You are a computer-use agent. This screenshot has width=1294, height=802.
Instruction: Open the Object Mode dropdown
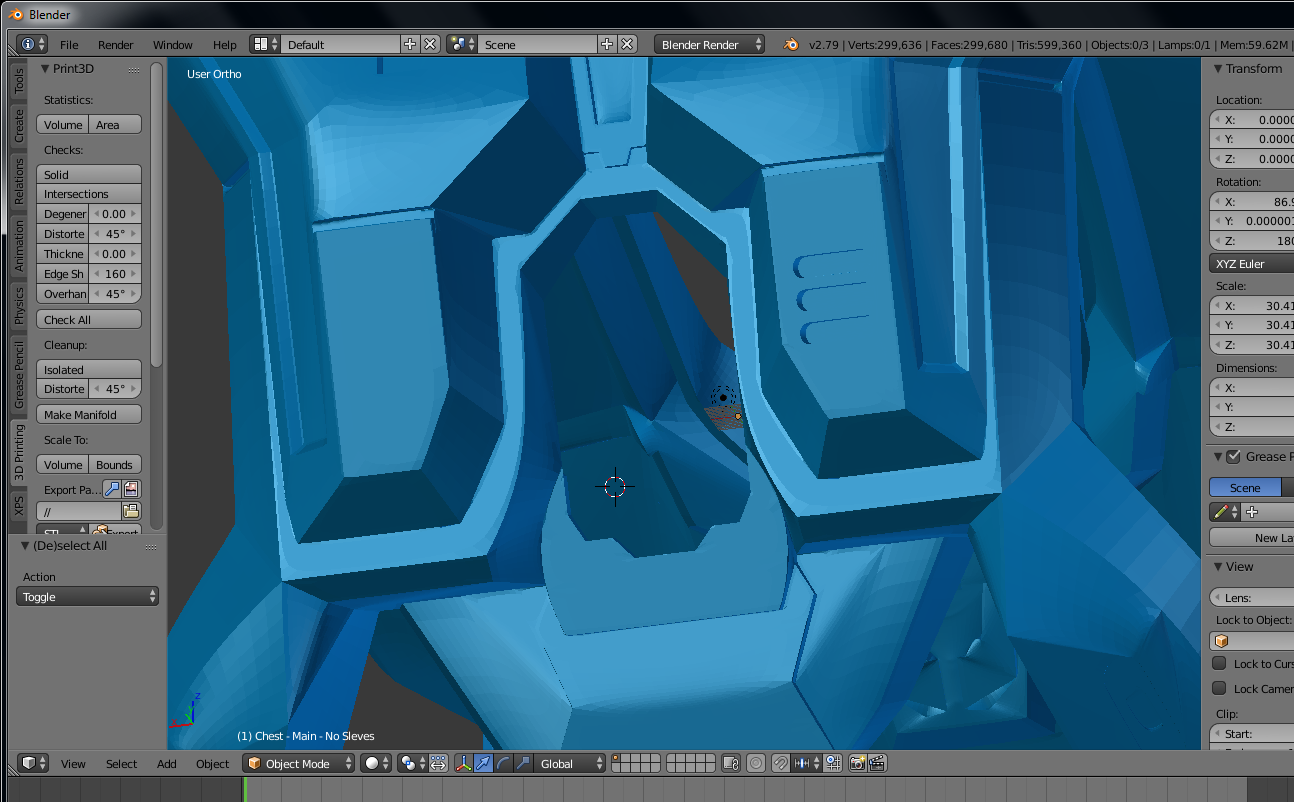(300, 763)
